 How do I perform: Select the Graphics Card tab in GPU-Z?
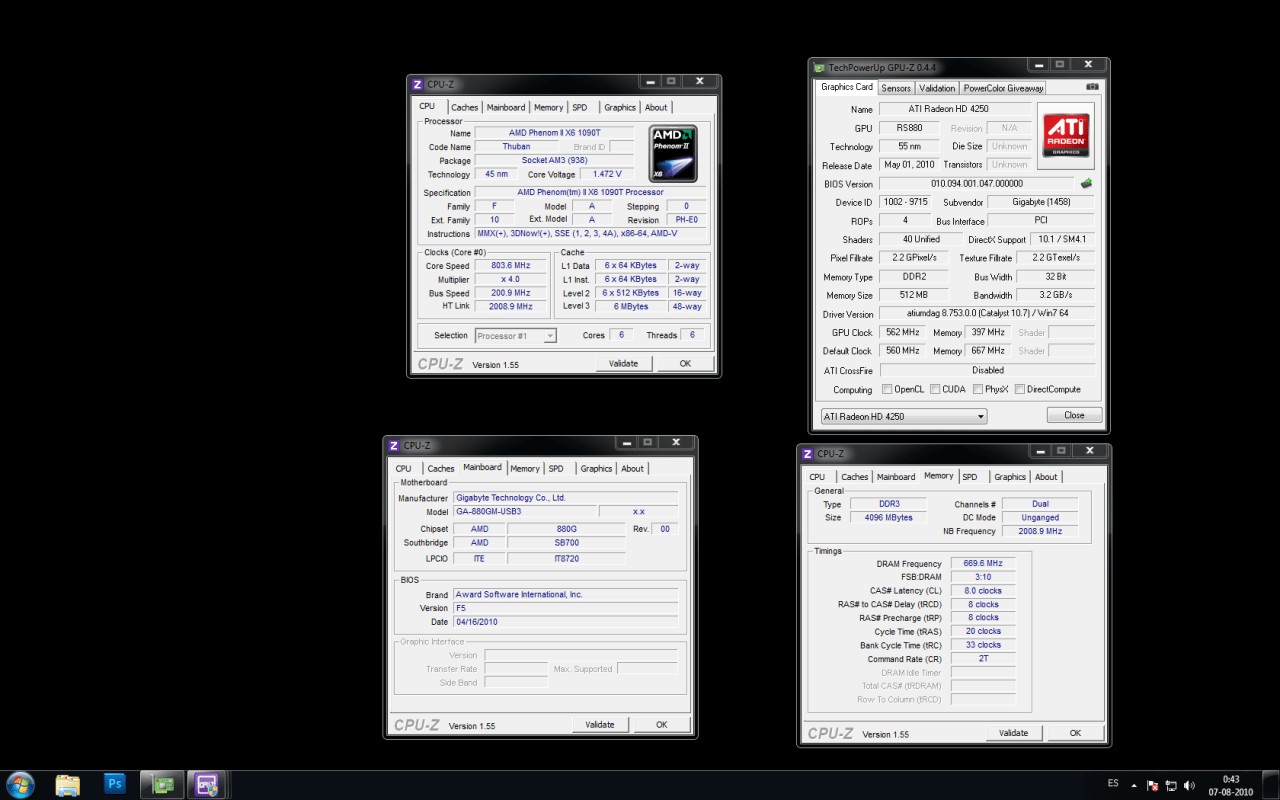[x=847, y=87]
